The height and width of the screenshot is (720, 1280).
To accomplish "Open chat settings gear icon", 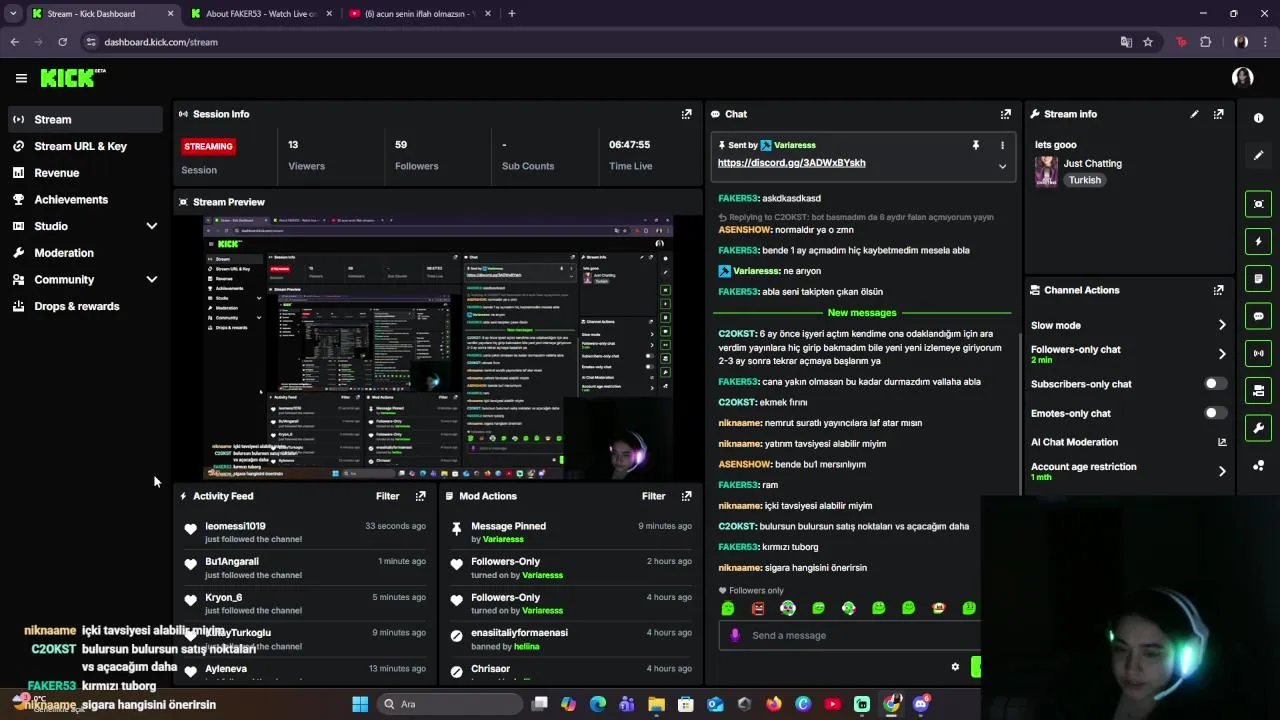I will click(955, 667).
